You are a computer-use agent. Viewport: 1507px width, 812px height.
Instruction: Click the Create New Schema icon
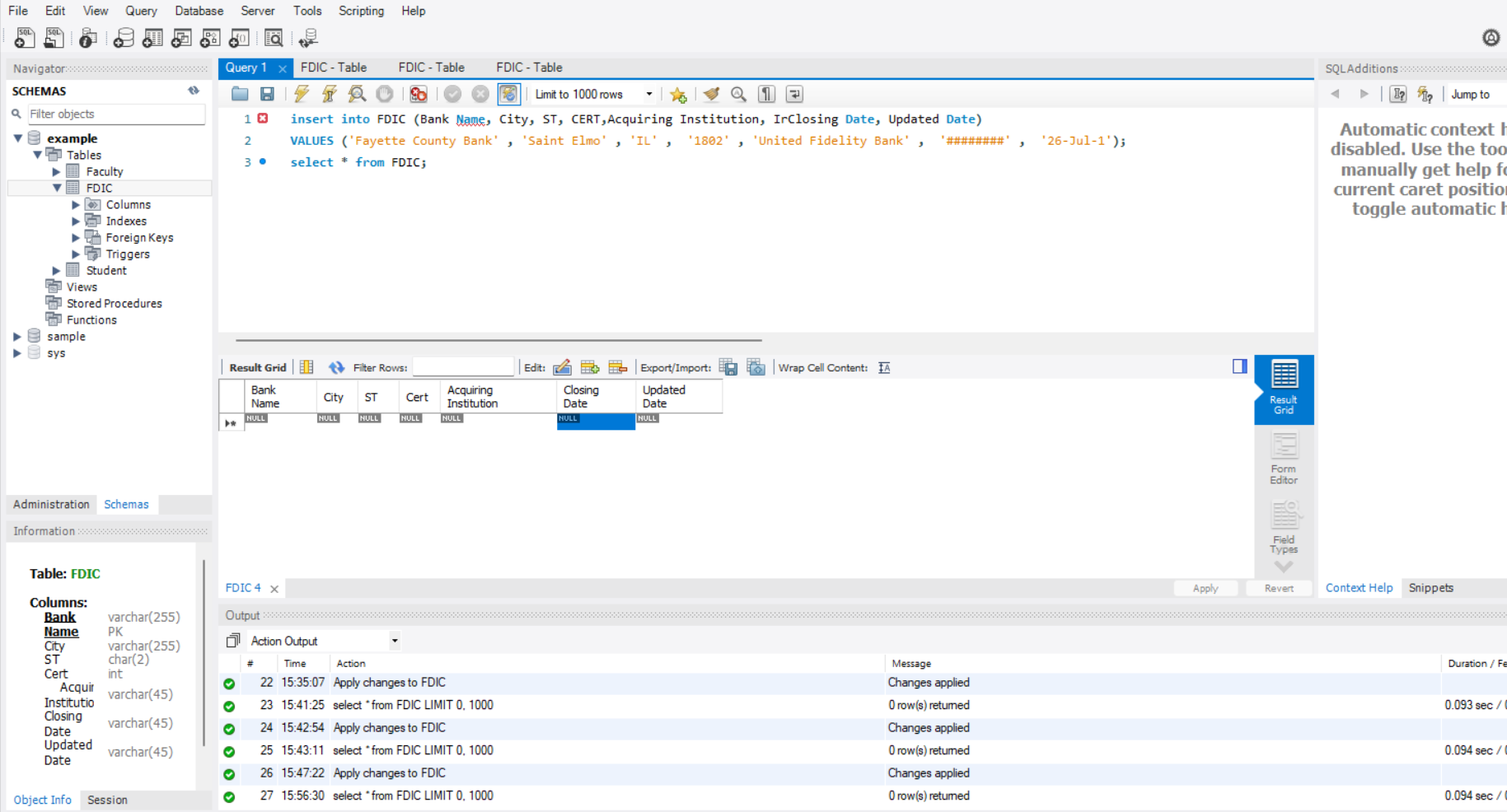pyautogui.click(x=123, y=38)
